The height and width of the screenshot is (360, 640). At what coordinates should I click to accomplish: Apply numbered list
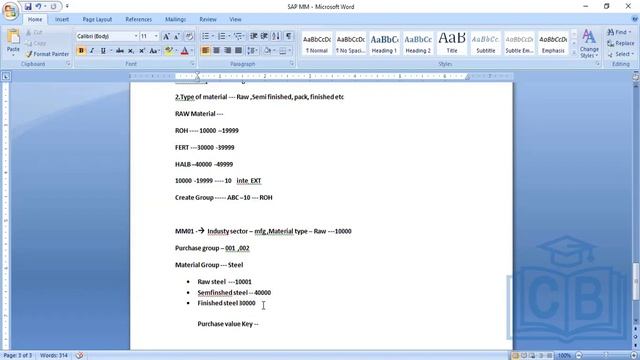tap(221, 36)
